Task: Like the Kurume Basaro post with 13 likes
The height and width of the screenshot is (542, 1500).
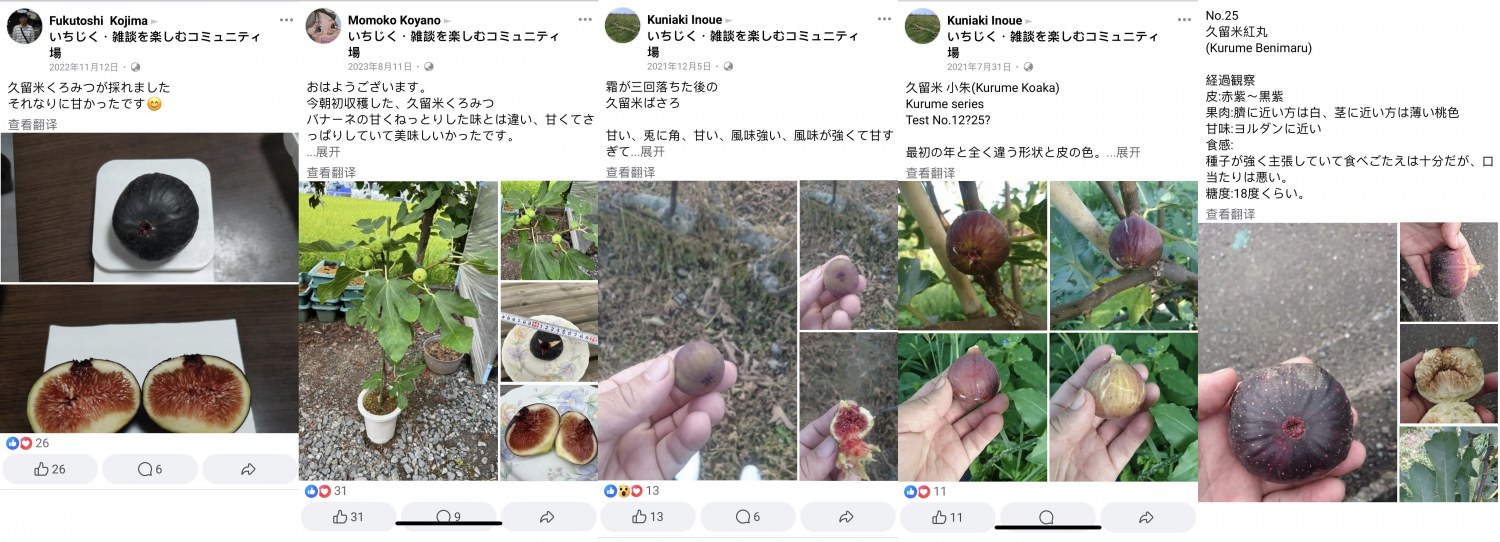Action: (648, 517)
